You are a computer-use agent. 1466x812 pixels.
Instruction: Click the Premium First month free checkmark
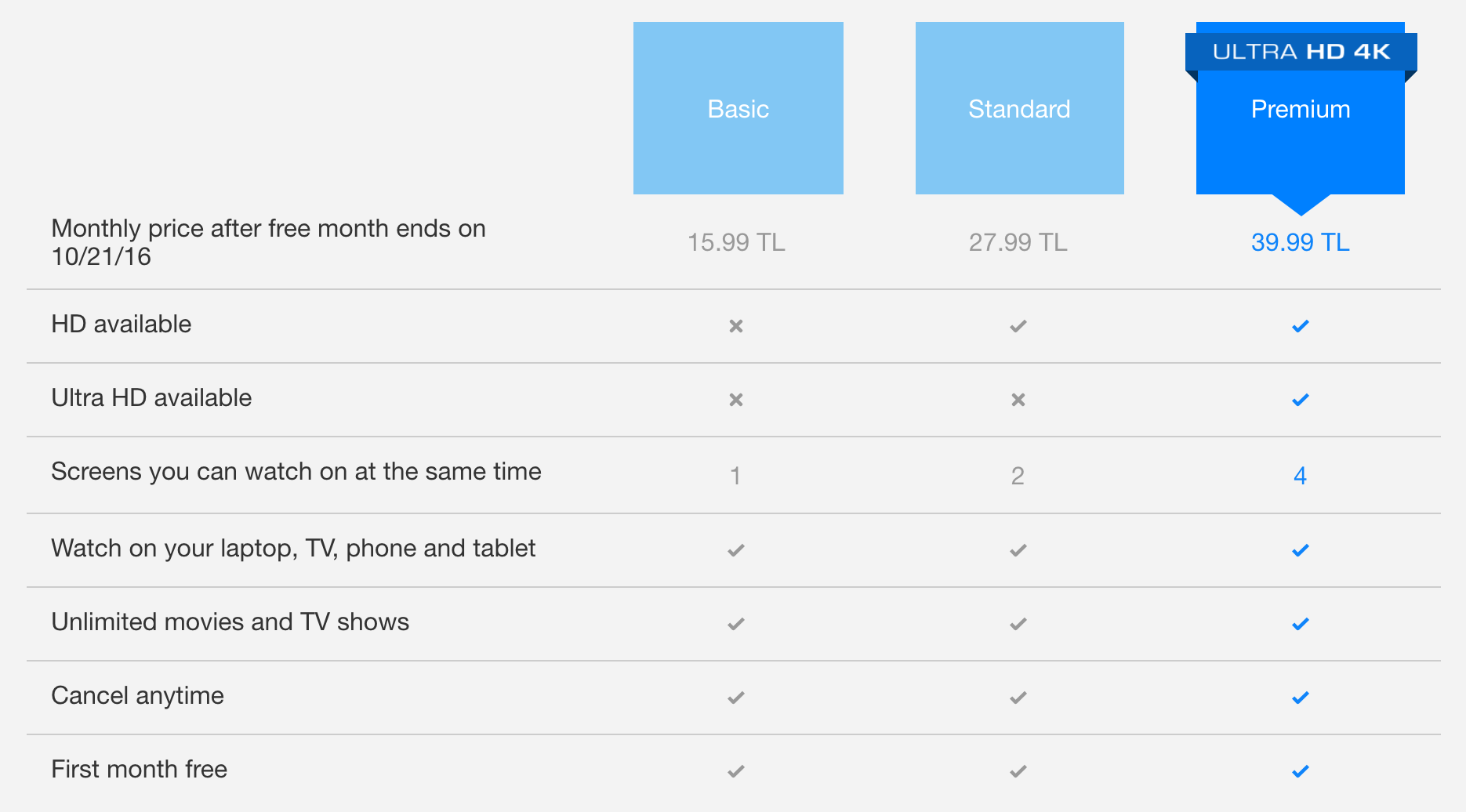coord(1301,771)
